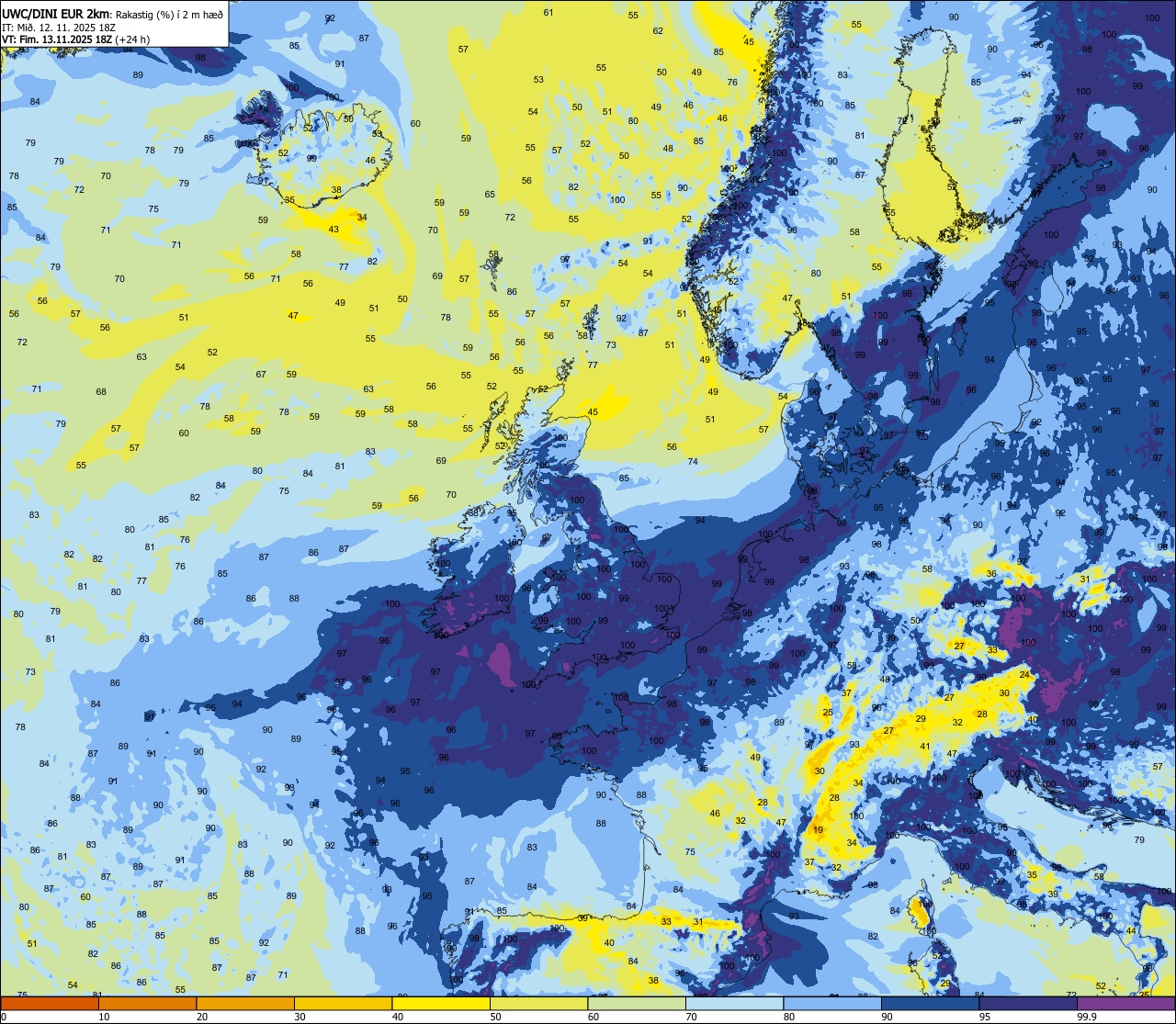
Task: Click the "99.9" legend scale label
Action: coord(1088,1017)
